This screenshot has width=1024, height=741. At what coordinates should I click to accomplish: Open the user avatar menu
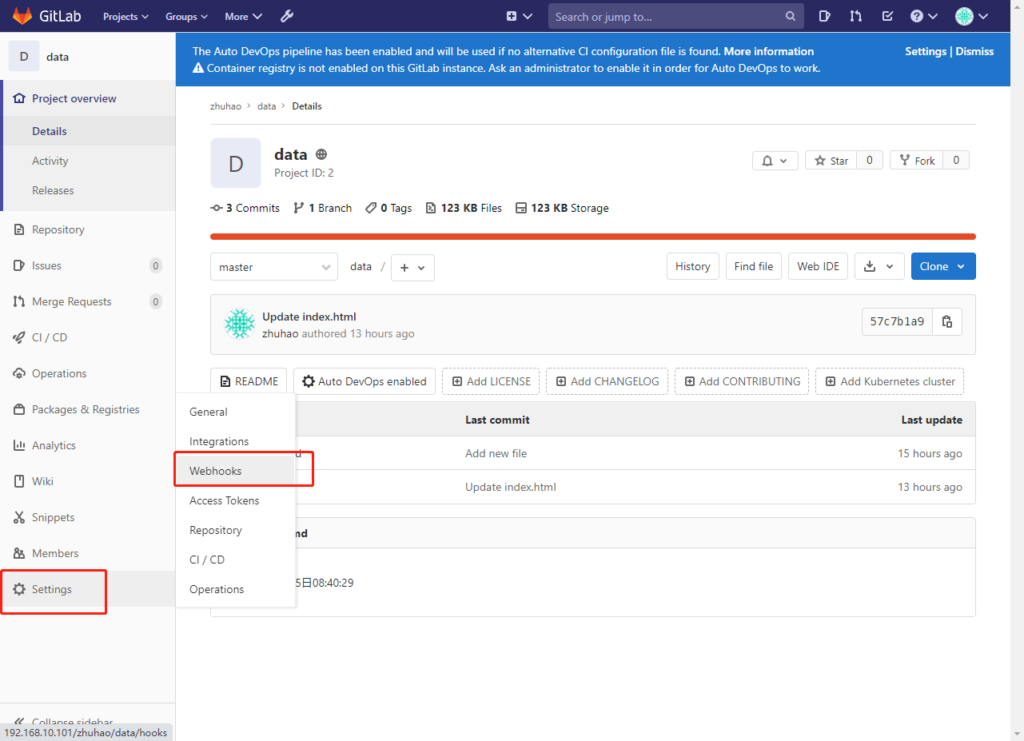[x=971, y=16]
